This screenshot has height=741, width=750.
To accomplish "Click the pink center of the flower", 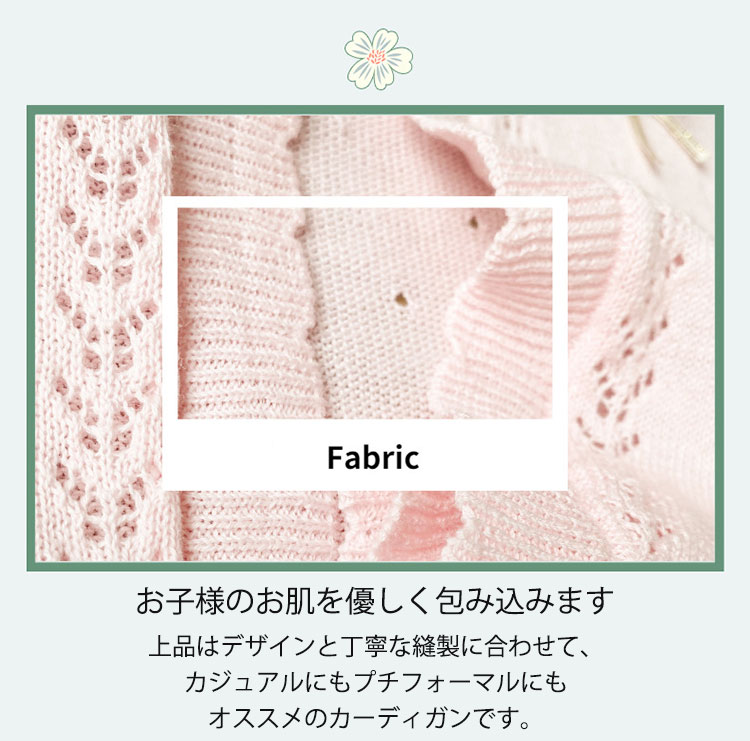I will point(377,57).
